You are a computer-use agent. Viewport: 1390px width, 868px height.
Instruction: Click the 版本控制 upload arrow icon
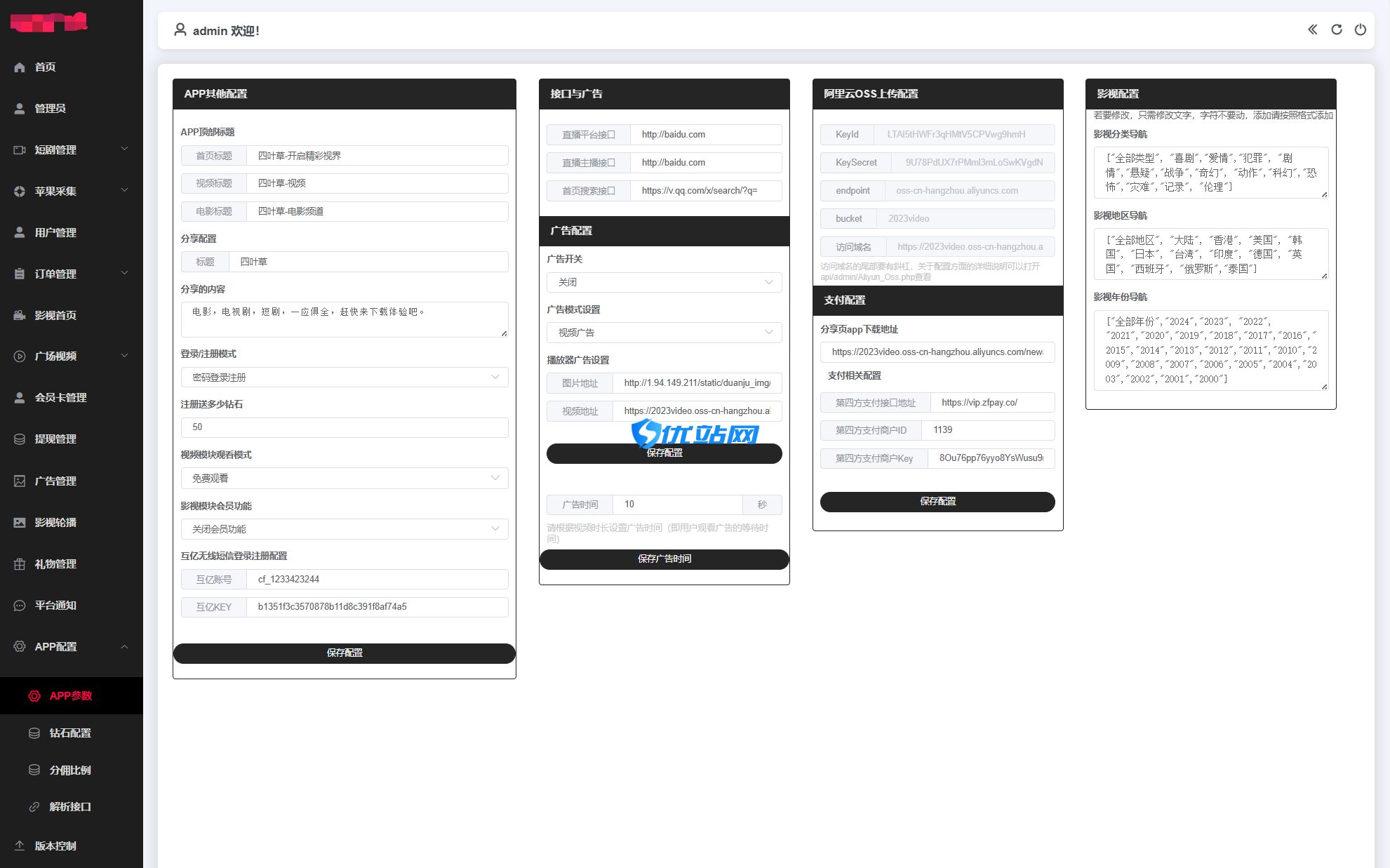(20, 846)
